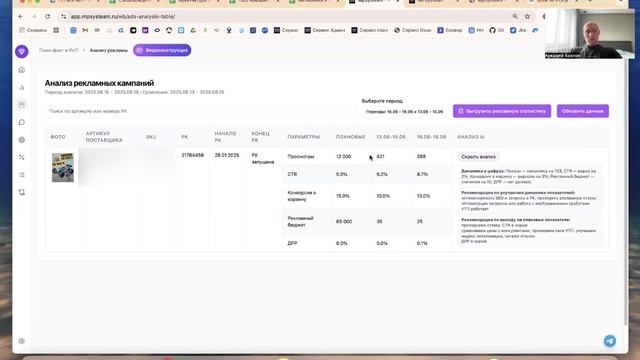Click planned views value 12 000

[x=343, y=157]
